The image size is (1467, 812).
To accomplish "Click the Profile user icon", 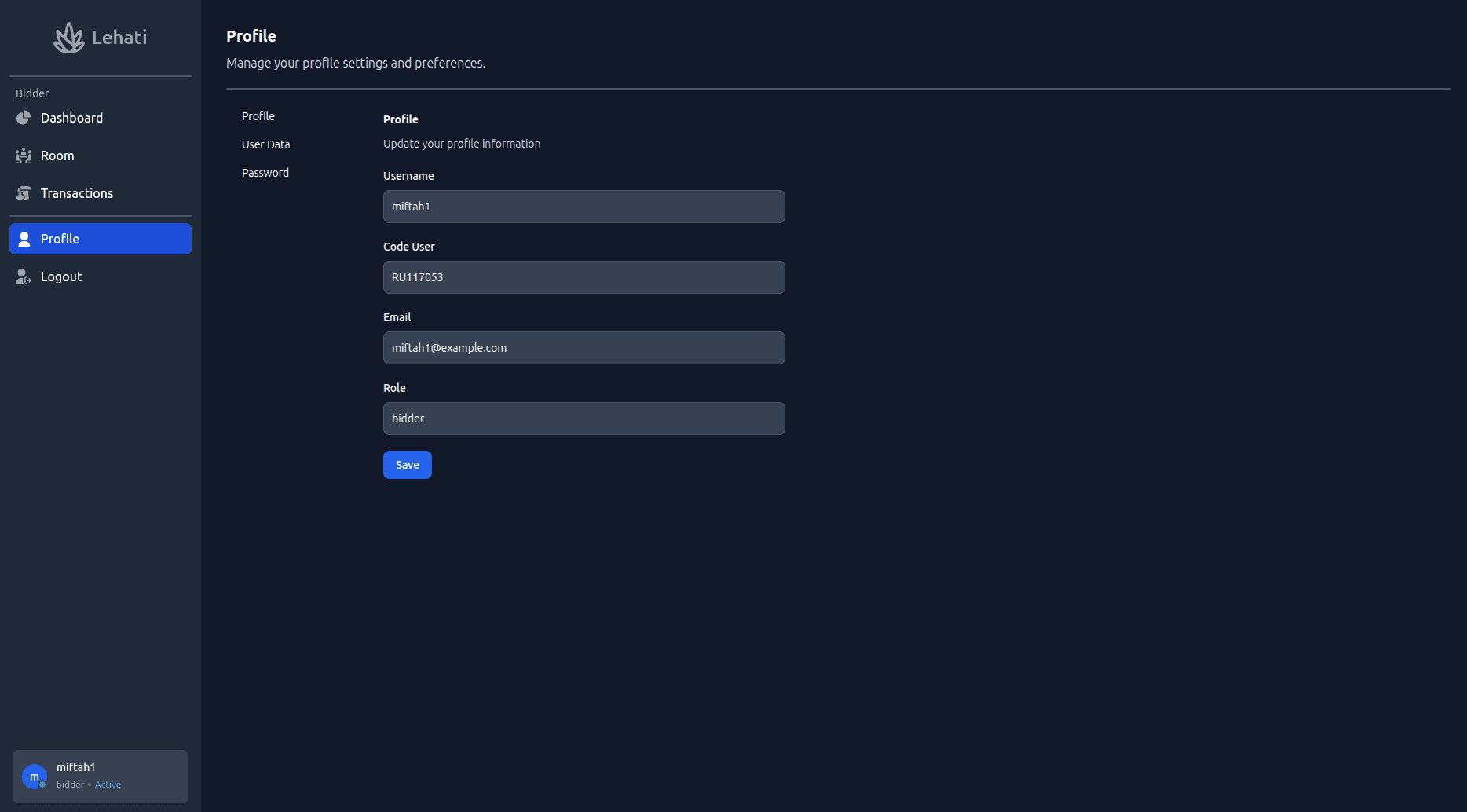I will (24, 239).
